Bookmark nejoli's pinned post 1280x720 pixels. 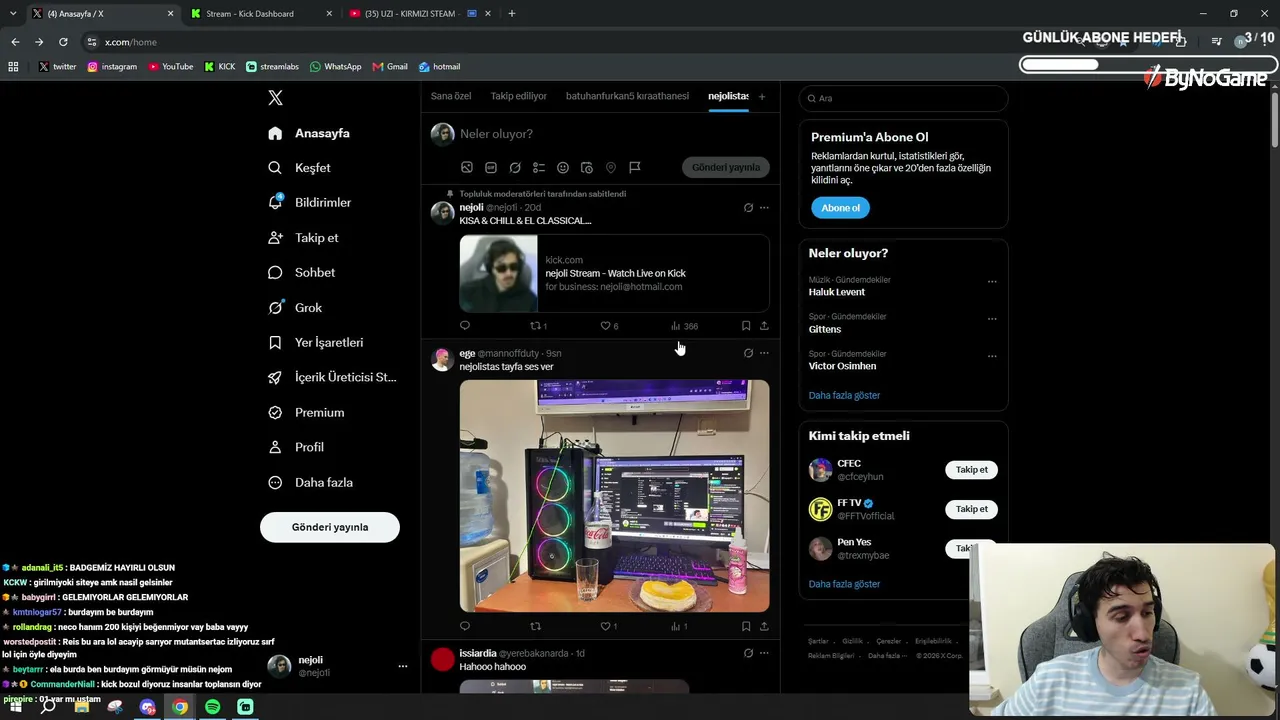[x=746, y=326]
